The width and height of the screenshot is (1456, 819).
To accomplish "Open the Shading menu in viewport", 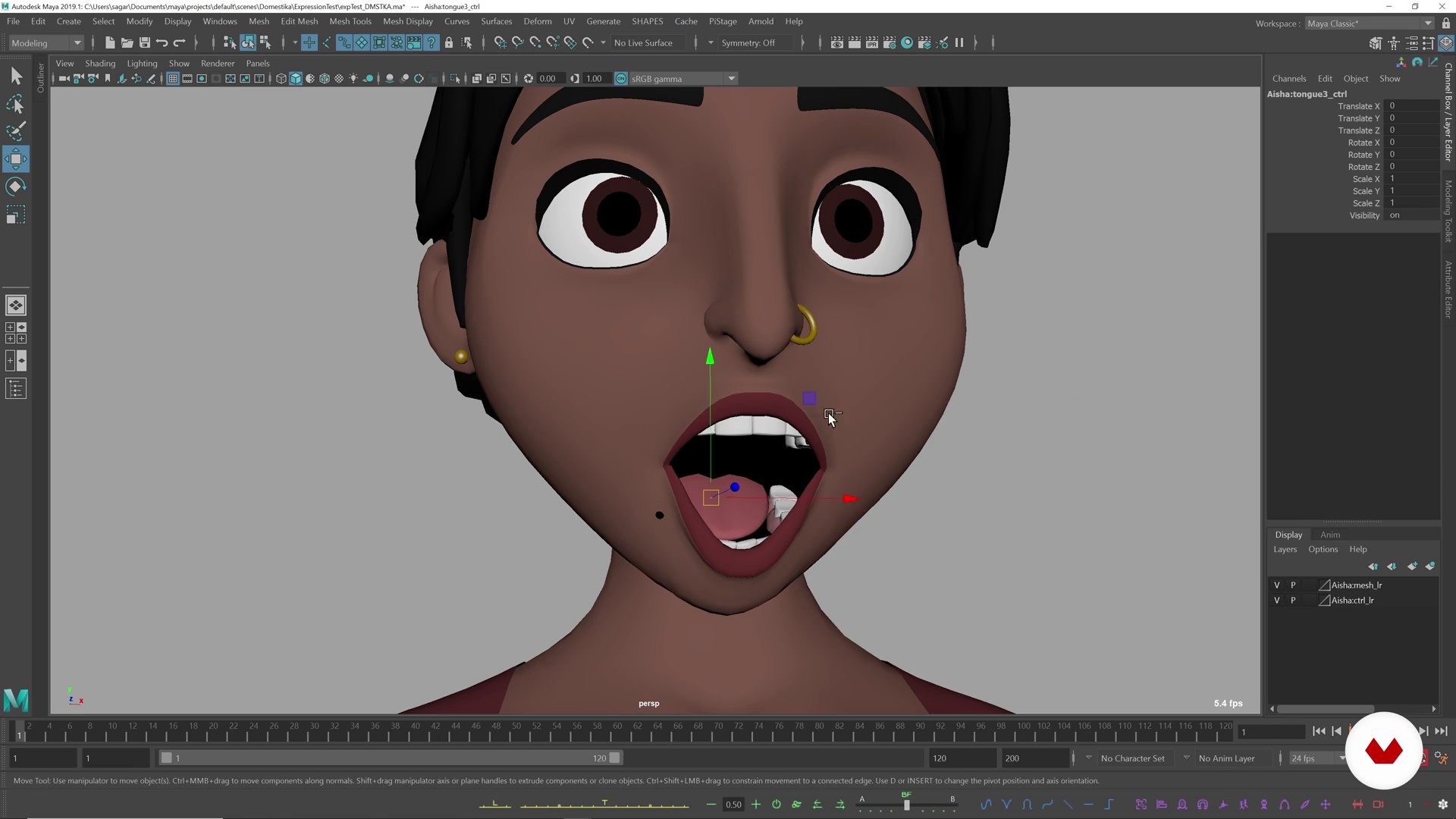I will (101, 62).
